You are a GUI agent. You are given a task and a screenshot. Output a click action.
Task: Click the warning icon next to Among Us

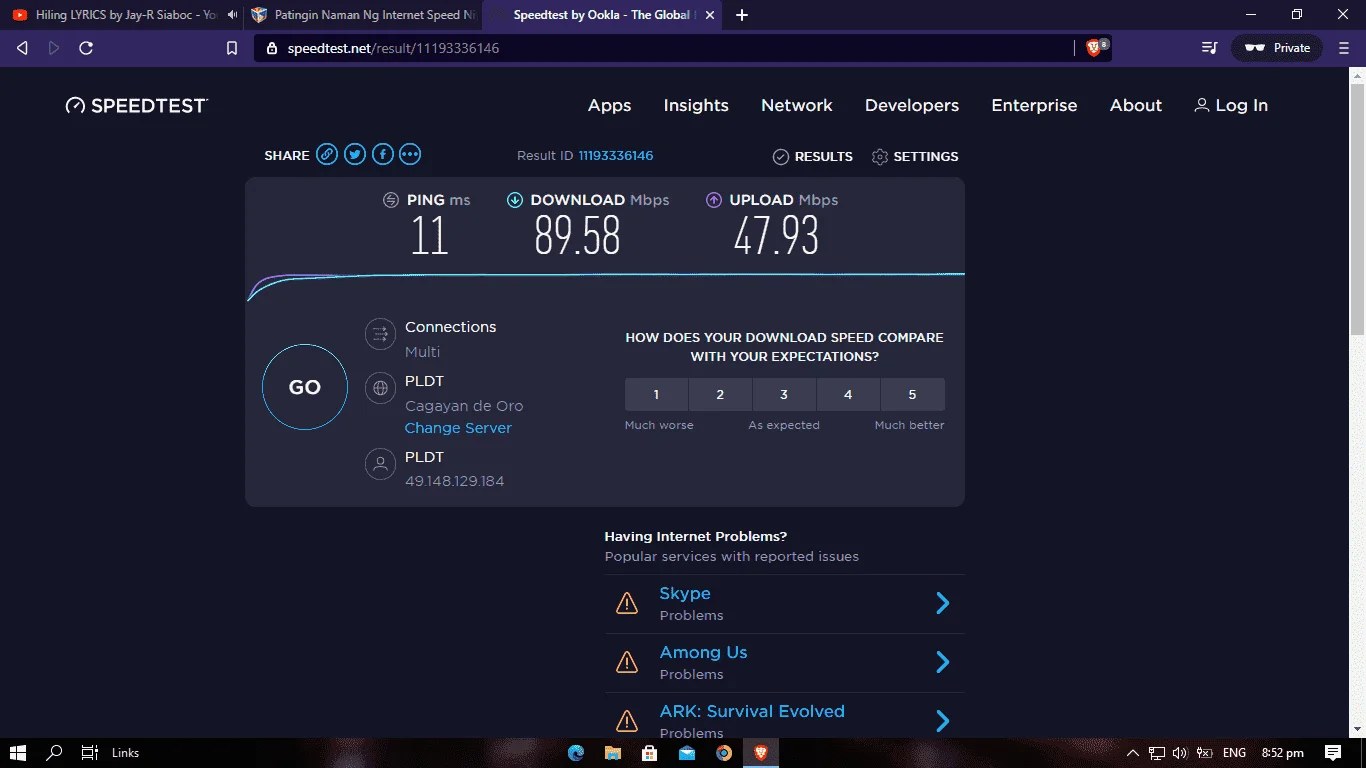(627, 662)
